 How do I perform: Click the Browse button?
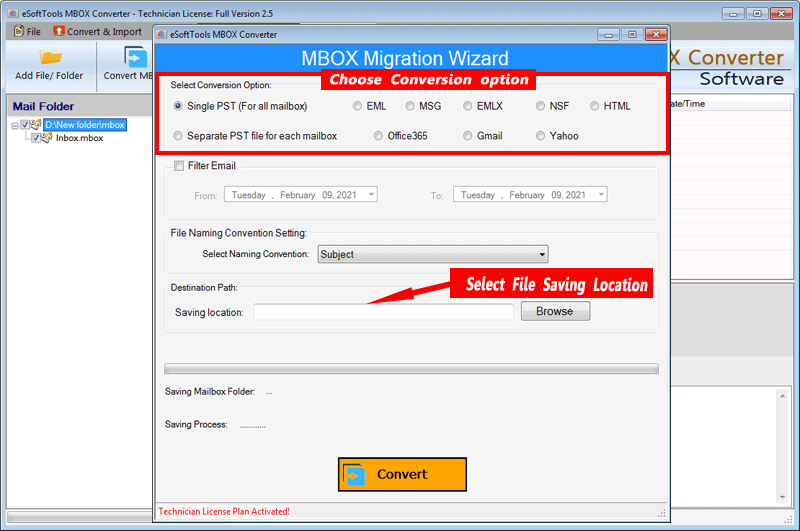click(x=555, y=311)
